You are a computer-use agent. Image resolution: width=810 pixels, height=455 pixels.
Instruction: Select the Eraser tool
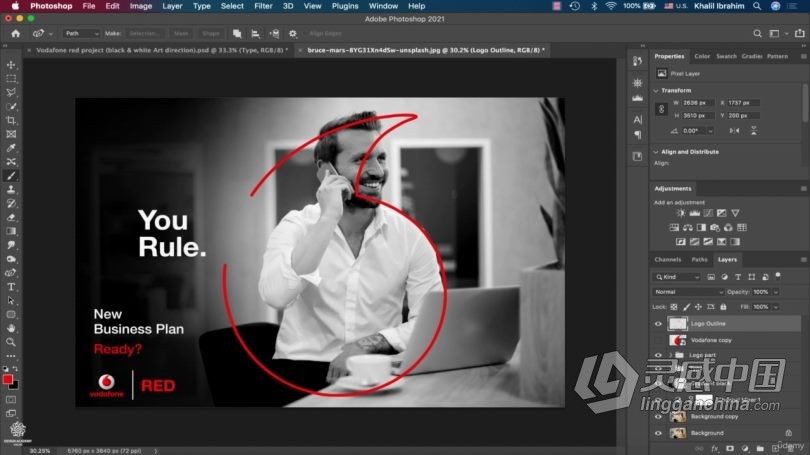11,217
